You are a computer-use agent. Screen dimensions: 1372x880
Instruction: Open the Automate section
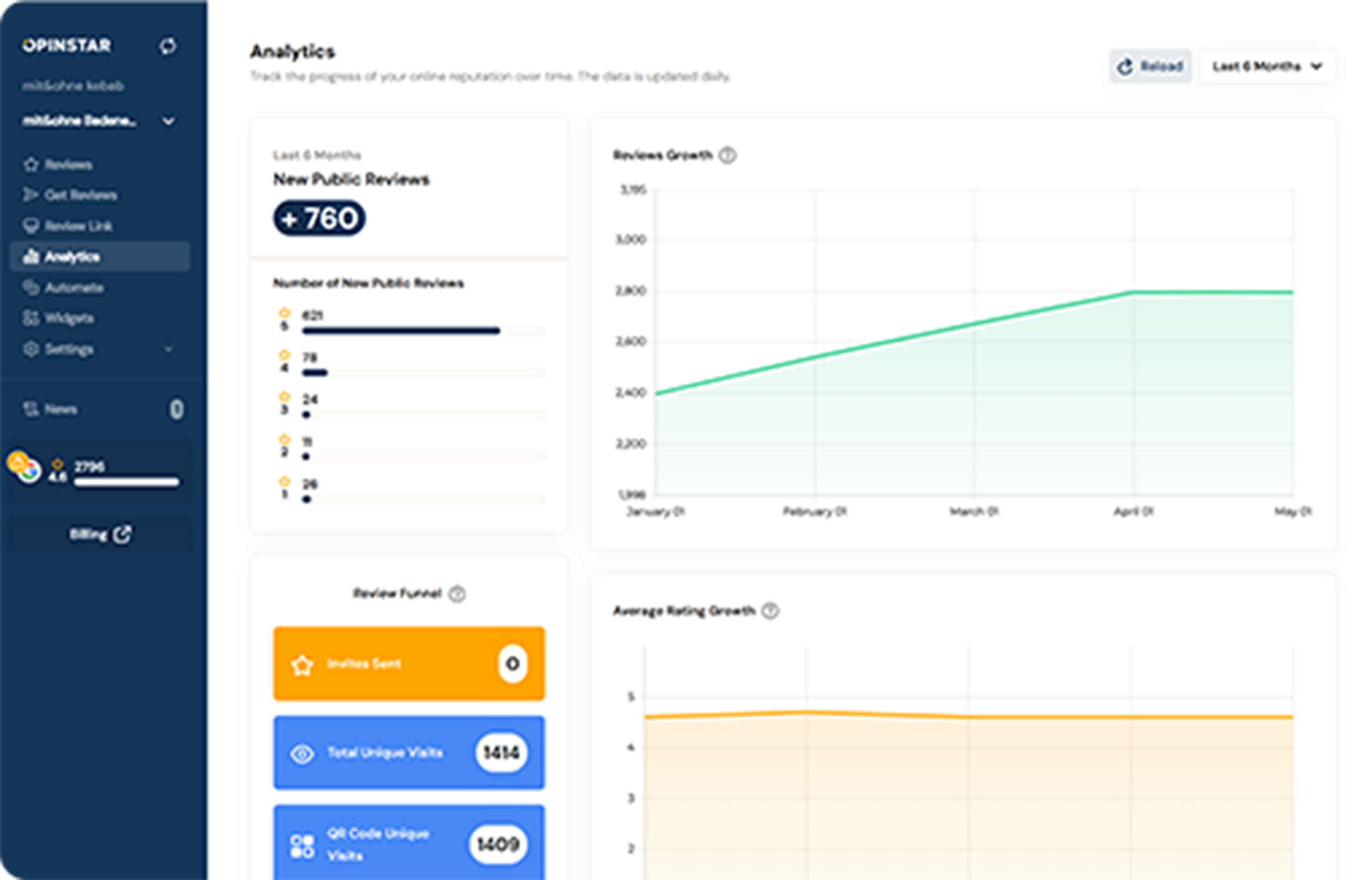(x=100, y=287)
